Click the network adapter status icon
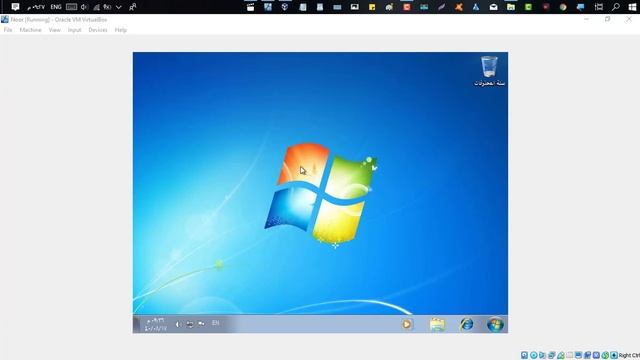Screen dimensions: 640x360 [x=551, y=355]
